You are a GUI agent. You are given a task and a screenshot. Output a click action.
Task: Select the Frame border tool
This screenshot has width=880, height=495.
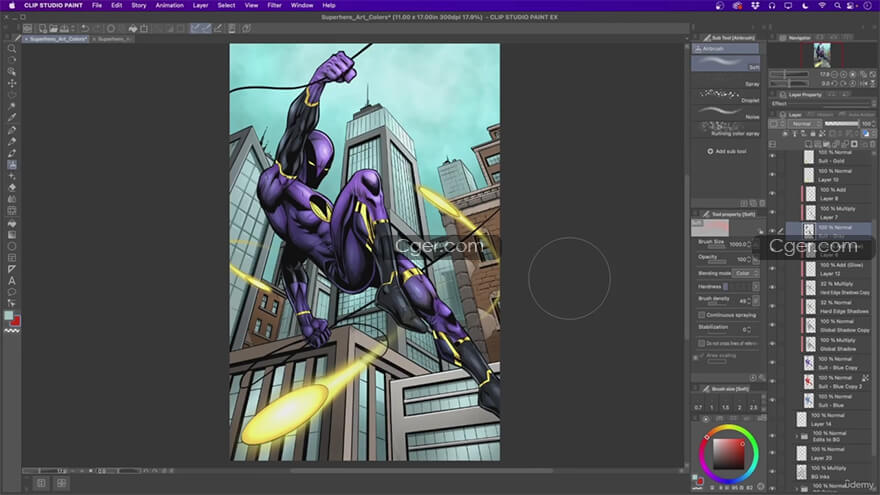[x=12, y=258]
